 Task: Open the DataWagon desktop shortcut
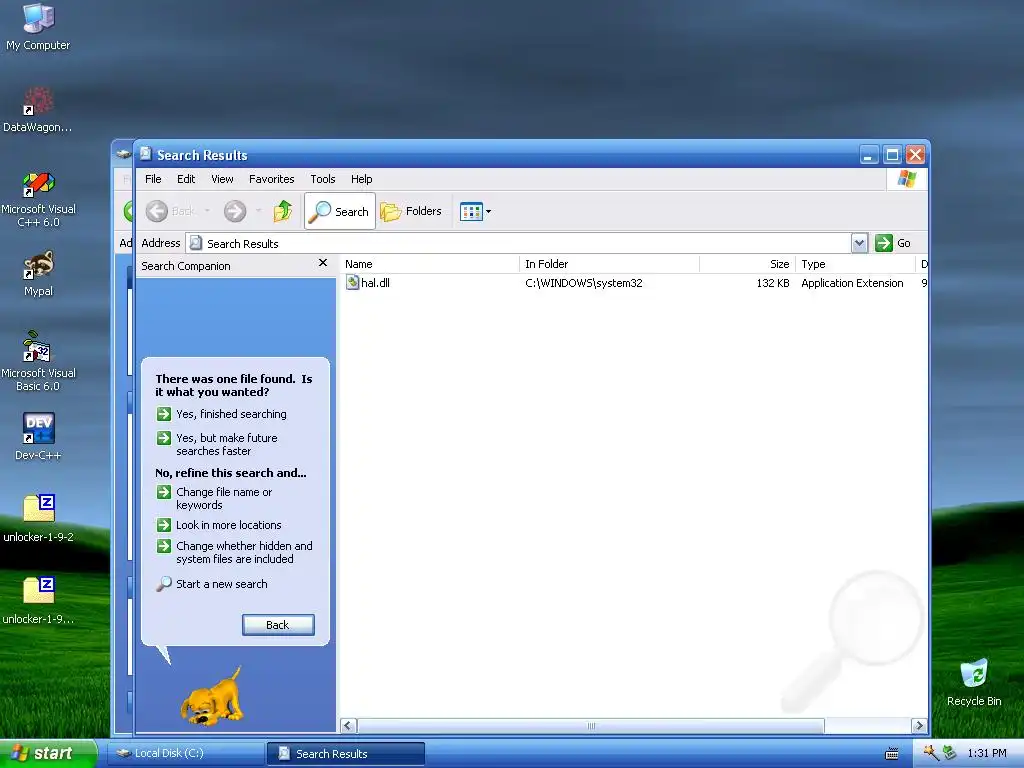click(38, 109)
